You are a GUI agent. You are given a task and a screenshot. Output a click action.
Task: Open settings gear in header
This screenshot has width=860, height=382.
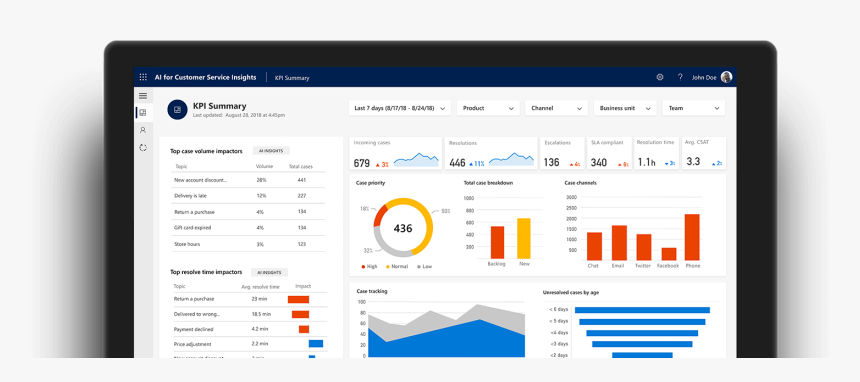[x=660, y=77]
